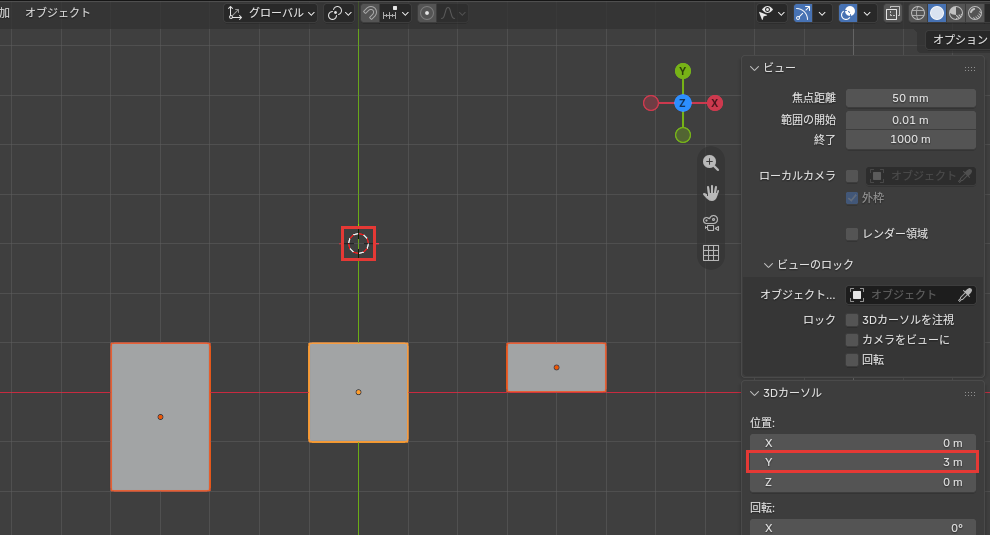The image size is (990, 535).
Task: Click the 3D cursor in the viewport
Action: (x=359, y=243)
